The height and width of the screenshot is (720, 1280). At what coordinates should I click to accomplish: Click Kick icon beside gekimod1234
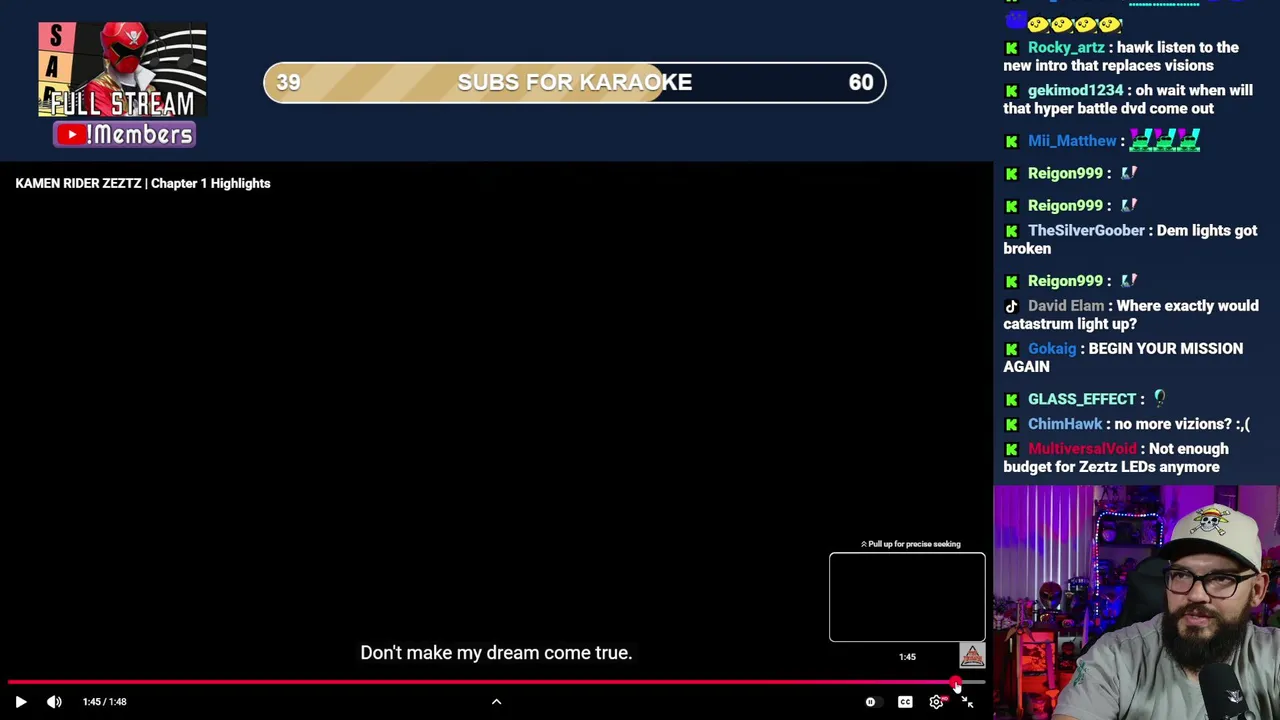1011,91
